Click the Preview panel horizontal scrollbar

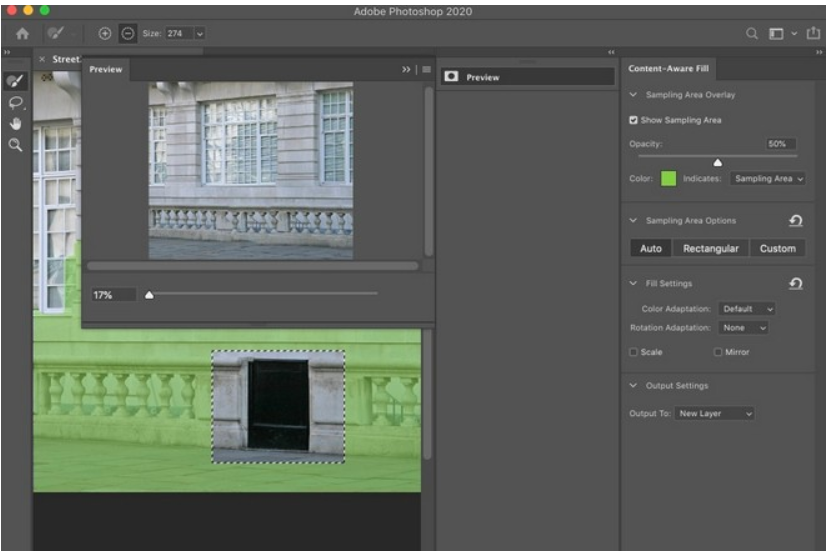(253, 266)
